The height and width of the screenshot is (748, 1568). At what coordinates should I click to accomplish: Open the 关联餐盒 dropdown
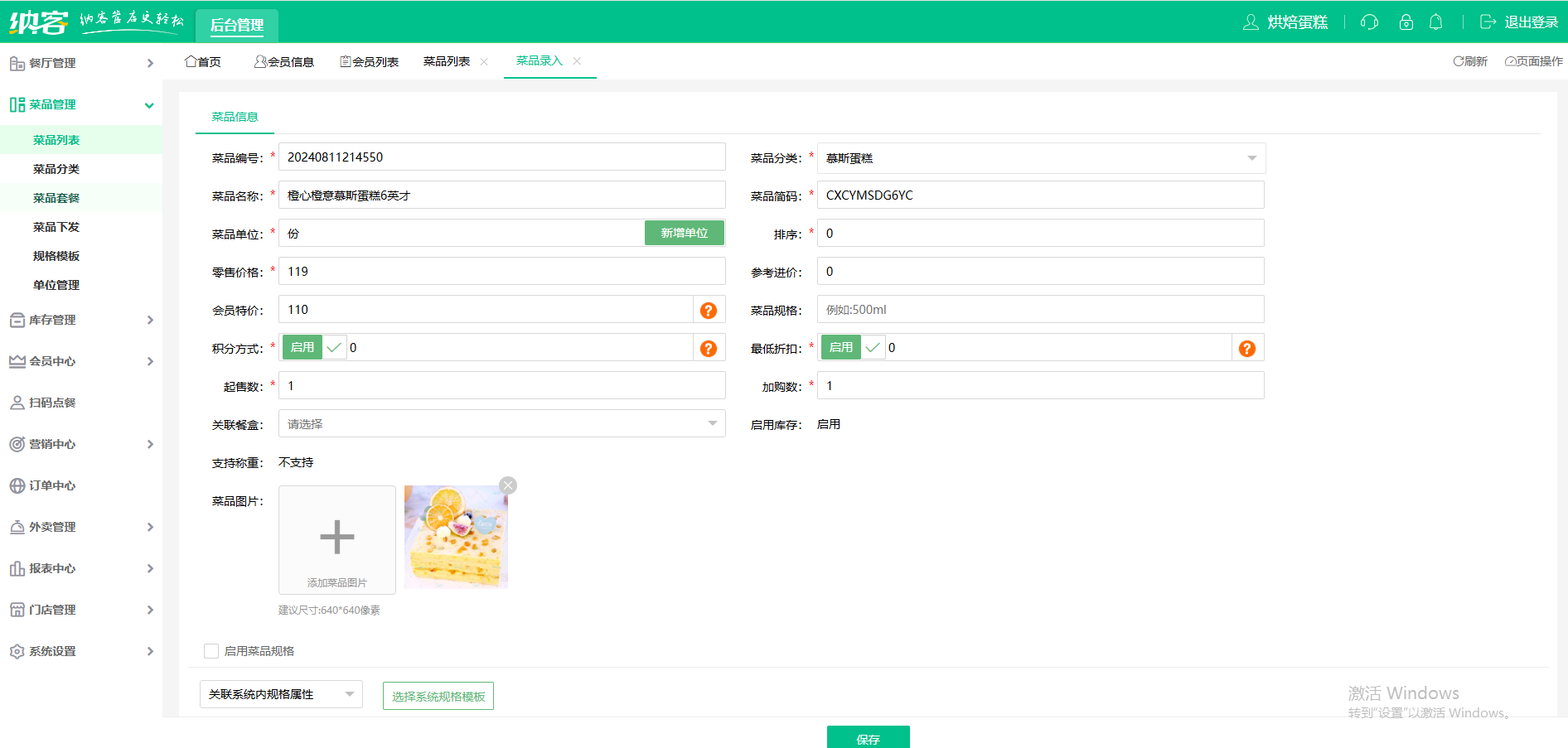pyautogui.click(x=502, y=423)
